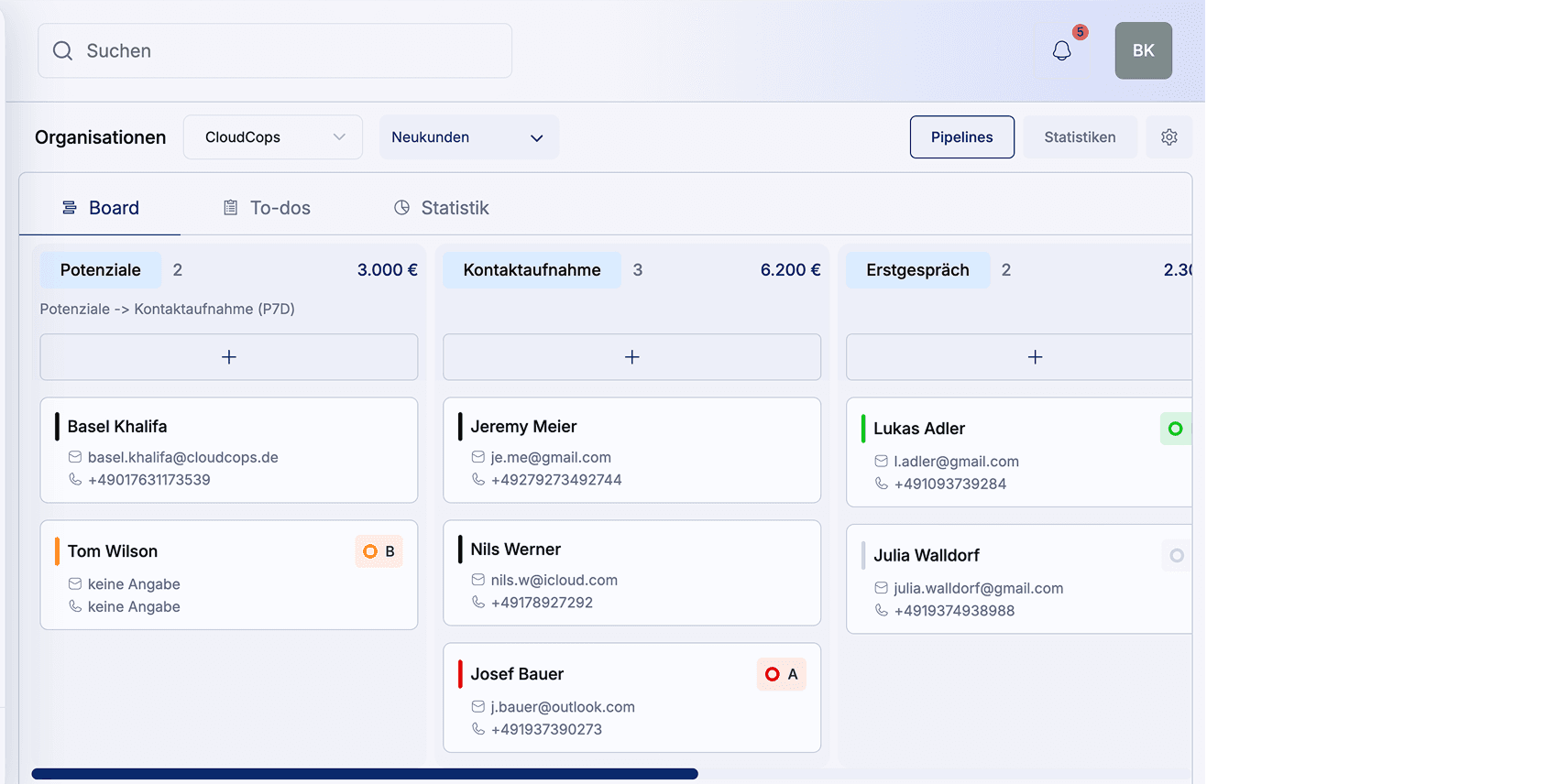Toggle Josef Bauer's A priority badge
The image size is (1547, 784).
(781, 674)
